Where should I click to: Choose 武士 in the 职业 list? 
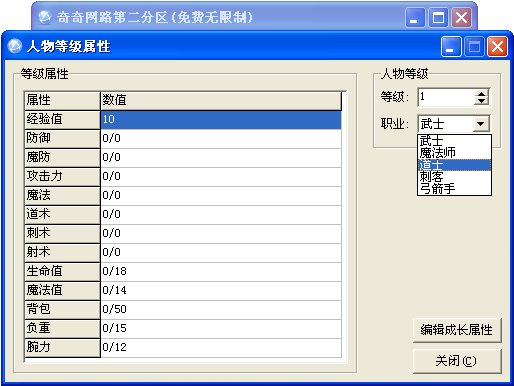[454, 141]
